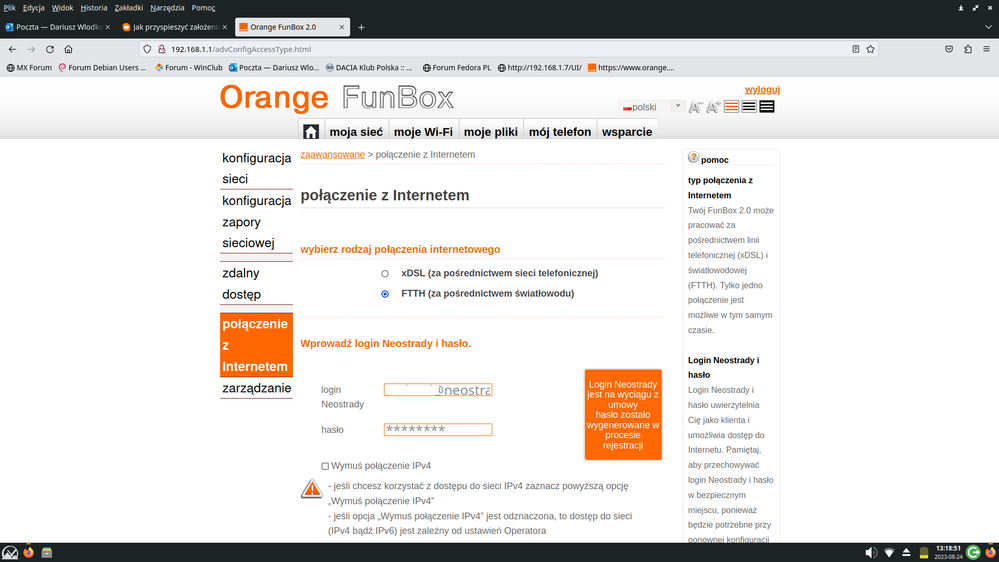Launch Firefox from taskbar panel
This screenshot has height=562, width=999.
(x=29, y=552)
